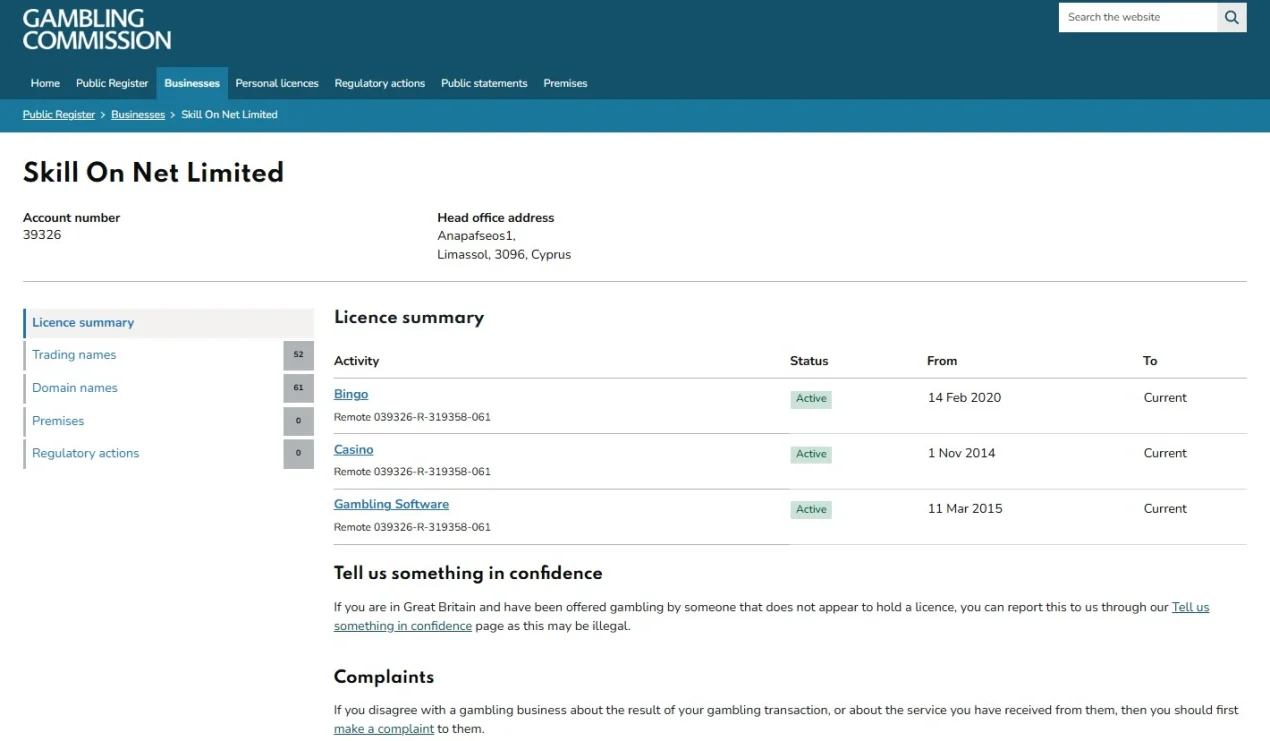Screen dimensions: 1270x741
Task: Click Remote licence number under Gambling Software
Action: click(x=412, y=527)
